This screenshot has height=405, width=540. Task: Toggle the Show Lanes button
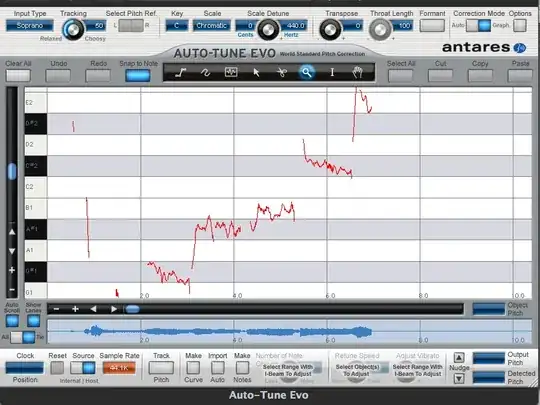coord(33,321)
